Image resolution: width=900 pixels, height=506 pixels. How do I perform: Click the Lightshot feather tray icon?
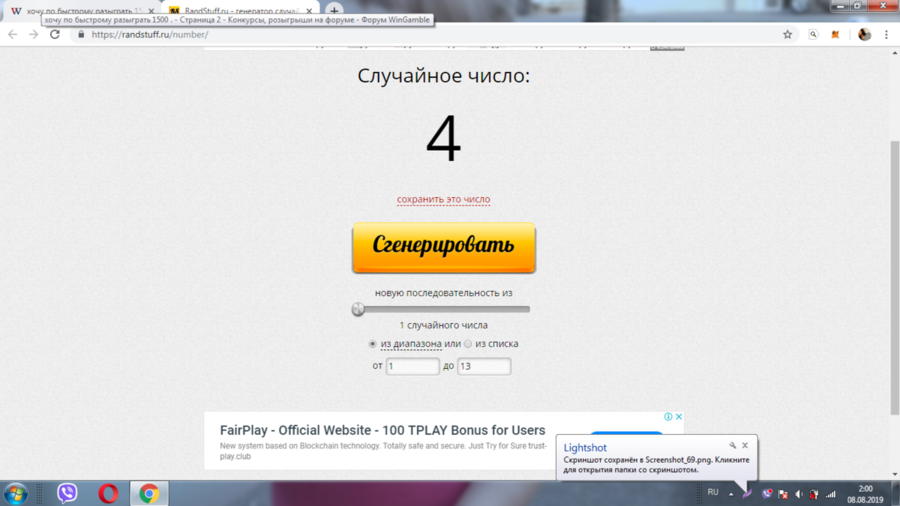[748, 493]
